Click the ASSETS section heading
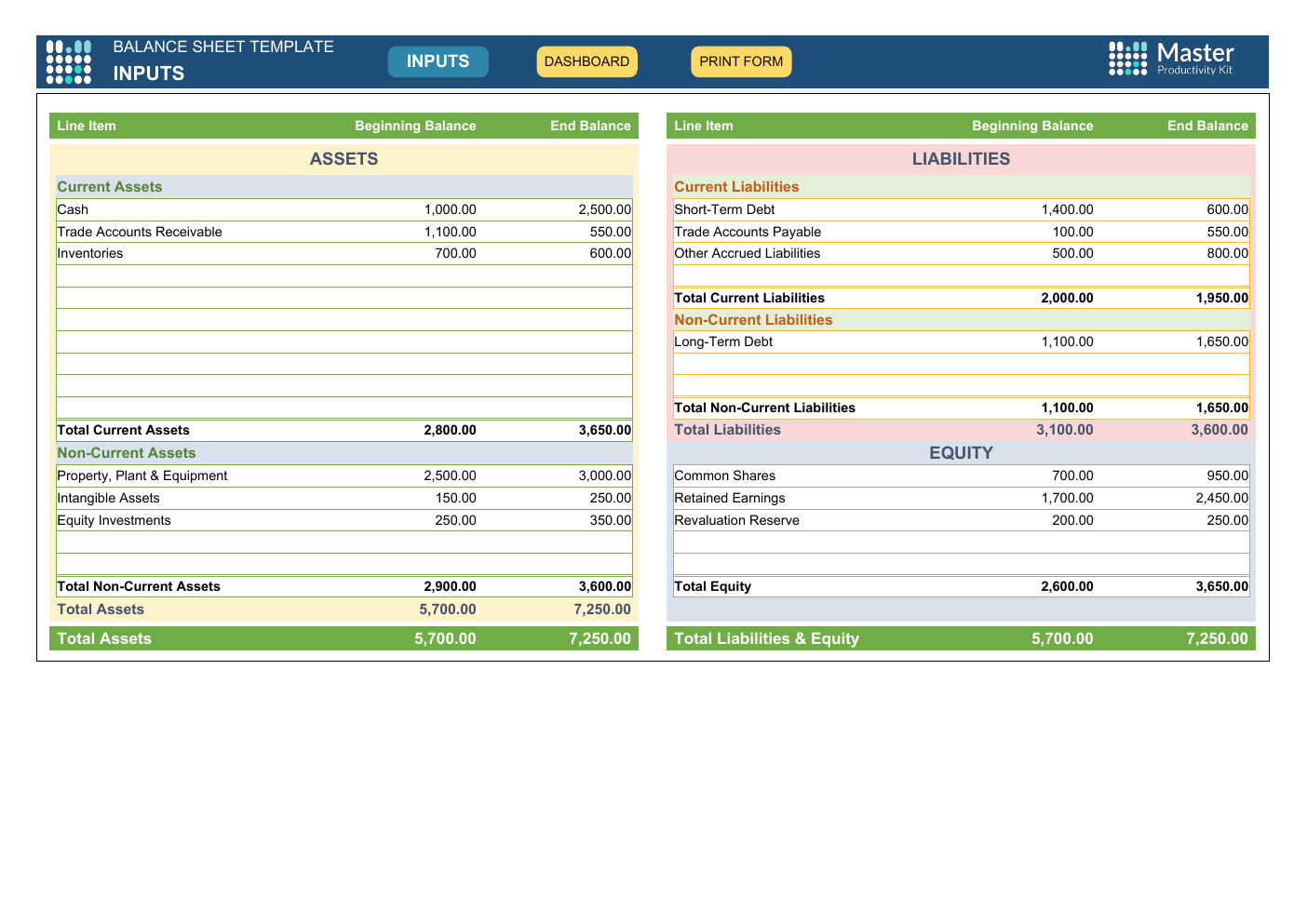Screen dimensions: 1307x924 coord(344,159)
